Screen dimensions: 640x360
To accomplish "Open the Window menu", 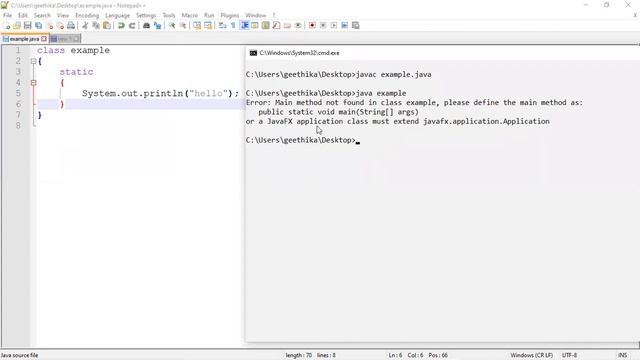I will point(256,16).
